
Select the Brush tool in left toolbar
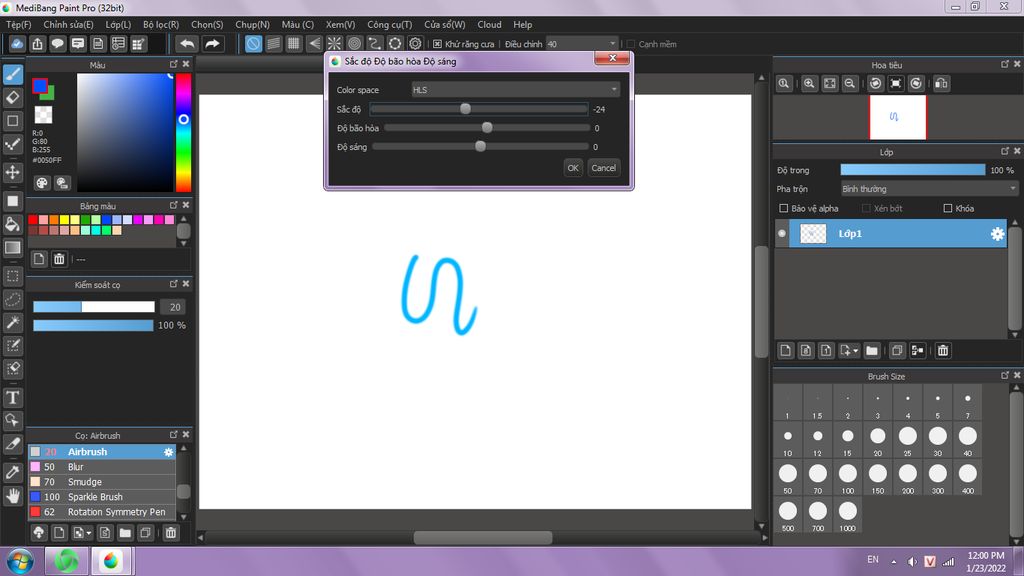[x=12, y=74]
